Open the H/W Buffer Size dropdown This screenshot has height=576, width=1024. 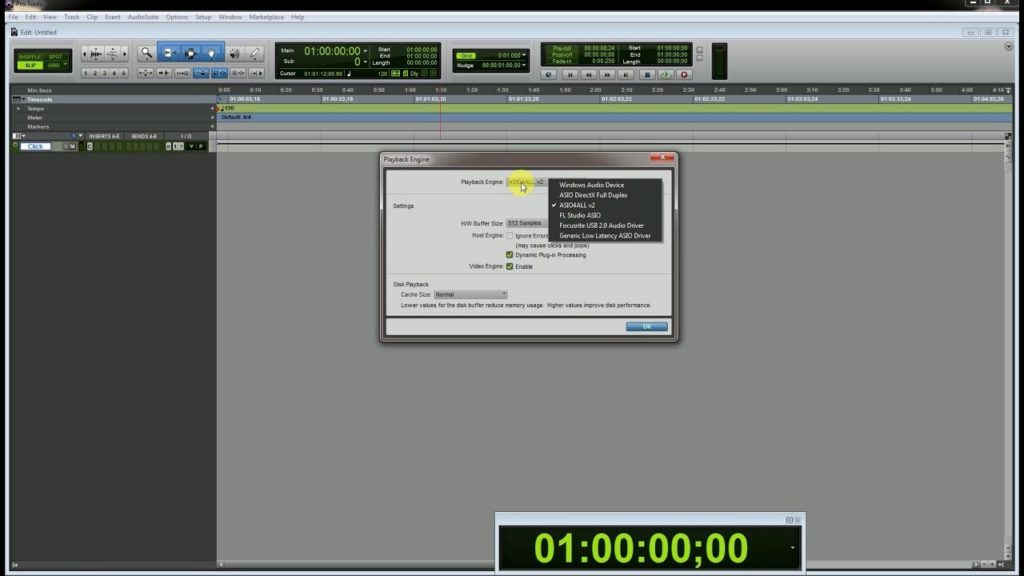coord(526,223)
